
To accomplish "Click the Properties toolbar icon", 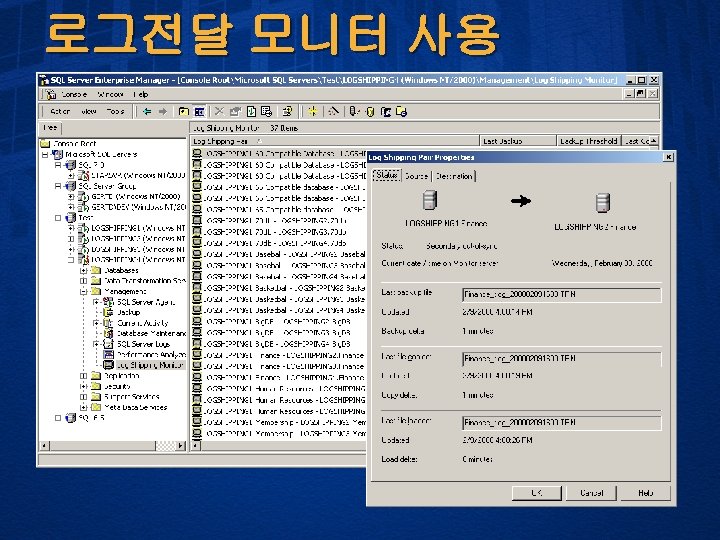I will click(x=236, y=111).
